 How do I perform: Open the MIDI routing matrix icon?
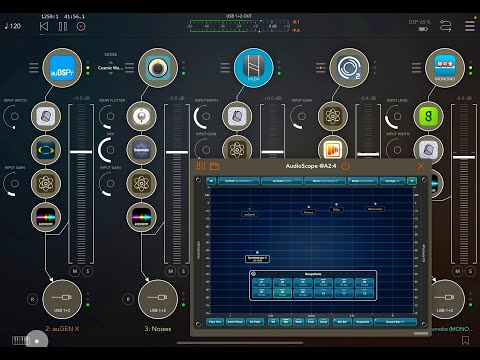tap(445, 26)
